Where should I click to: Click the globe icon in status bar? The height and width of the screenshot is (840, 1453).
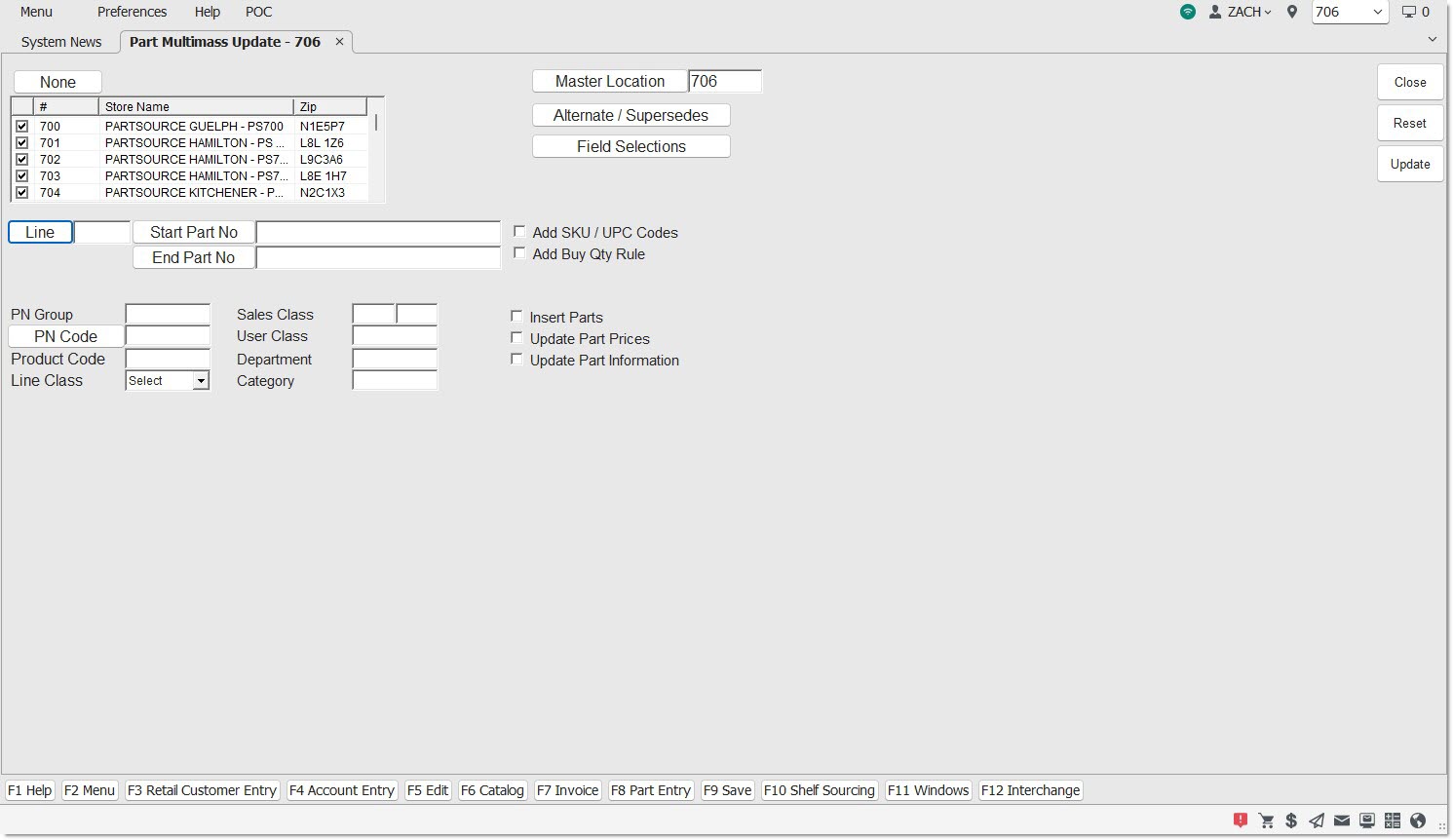pyautogui.click(x=1418, y=821)
